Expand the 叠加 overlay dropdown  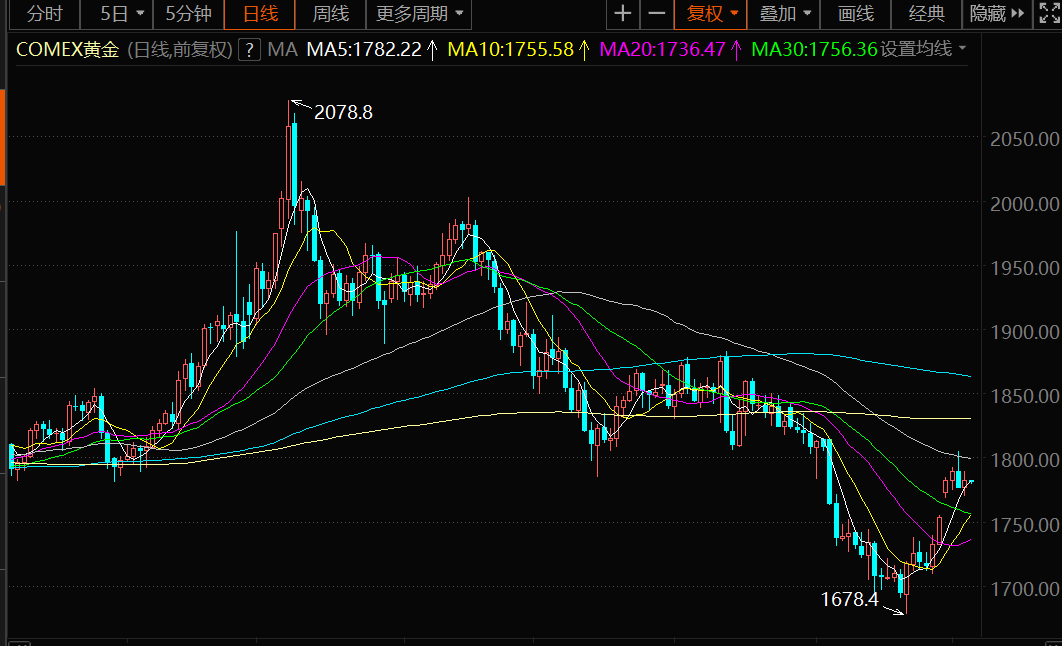point(785,14)
